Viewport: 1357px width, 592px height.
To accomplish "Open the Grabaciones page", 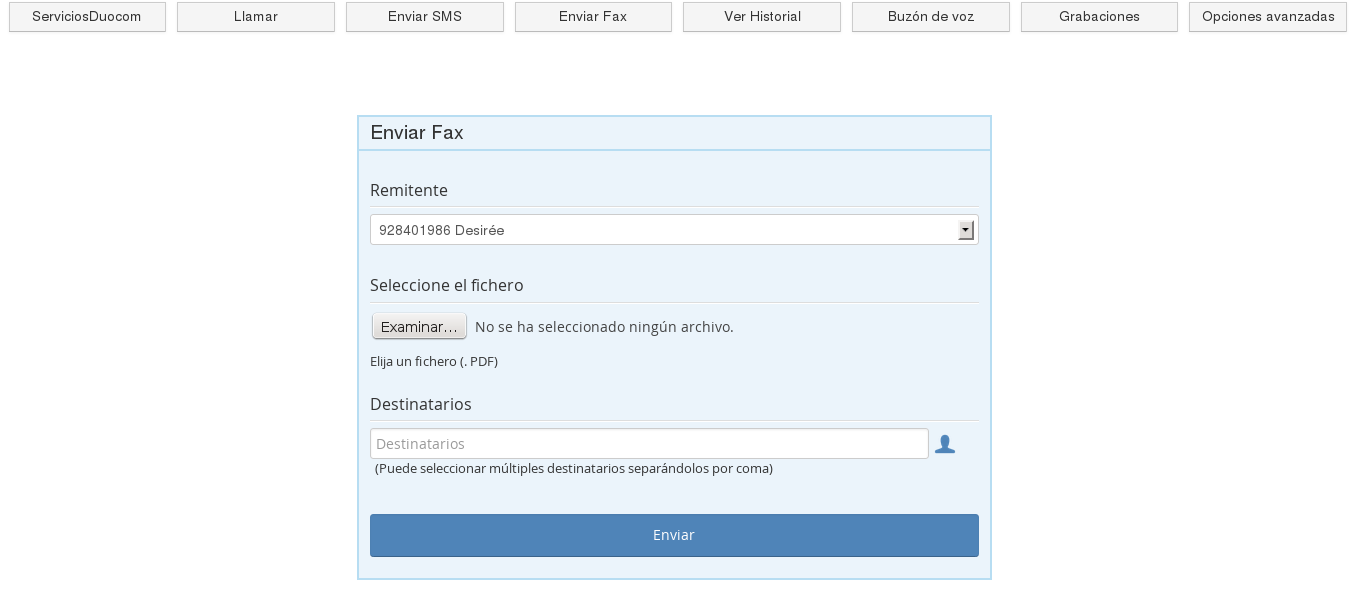I will tap(1099, 16).
